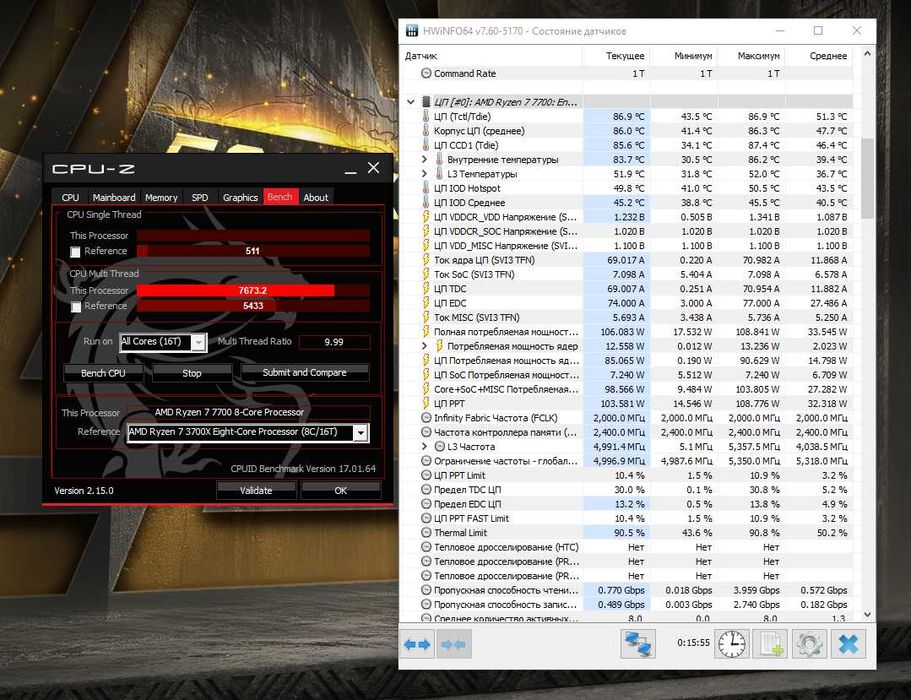Viewport: 911px width, 700px height.
Task: Click circle icon beside Тепловое дросселирование (HTC)
Action: coord(426,547)
